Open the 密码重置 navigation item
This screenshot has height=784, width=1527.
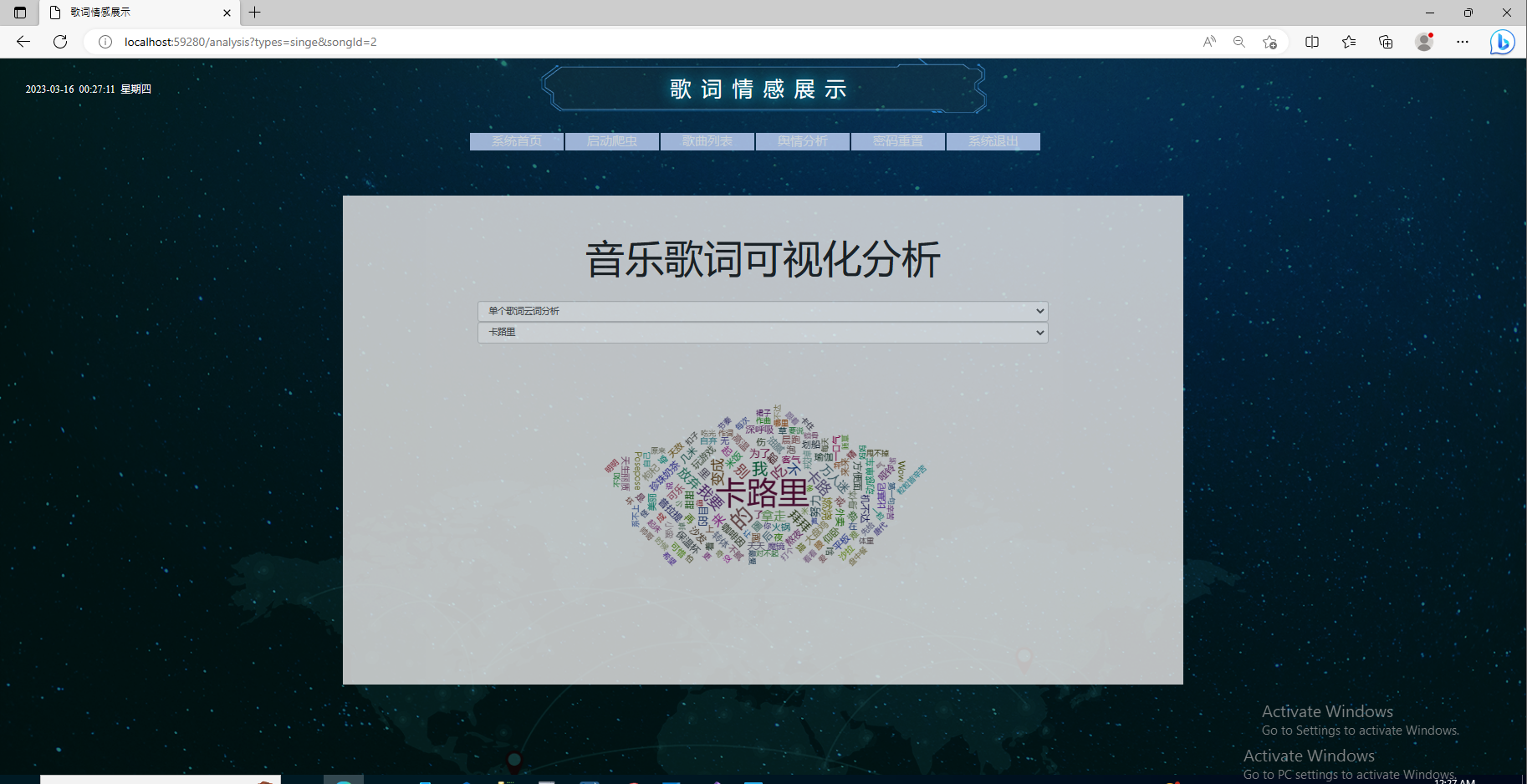[898, 141]
